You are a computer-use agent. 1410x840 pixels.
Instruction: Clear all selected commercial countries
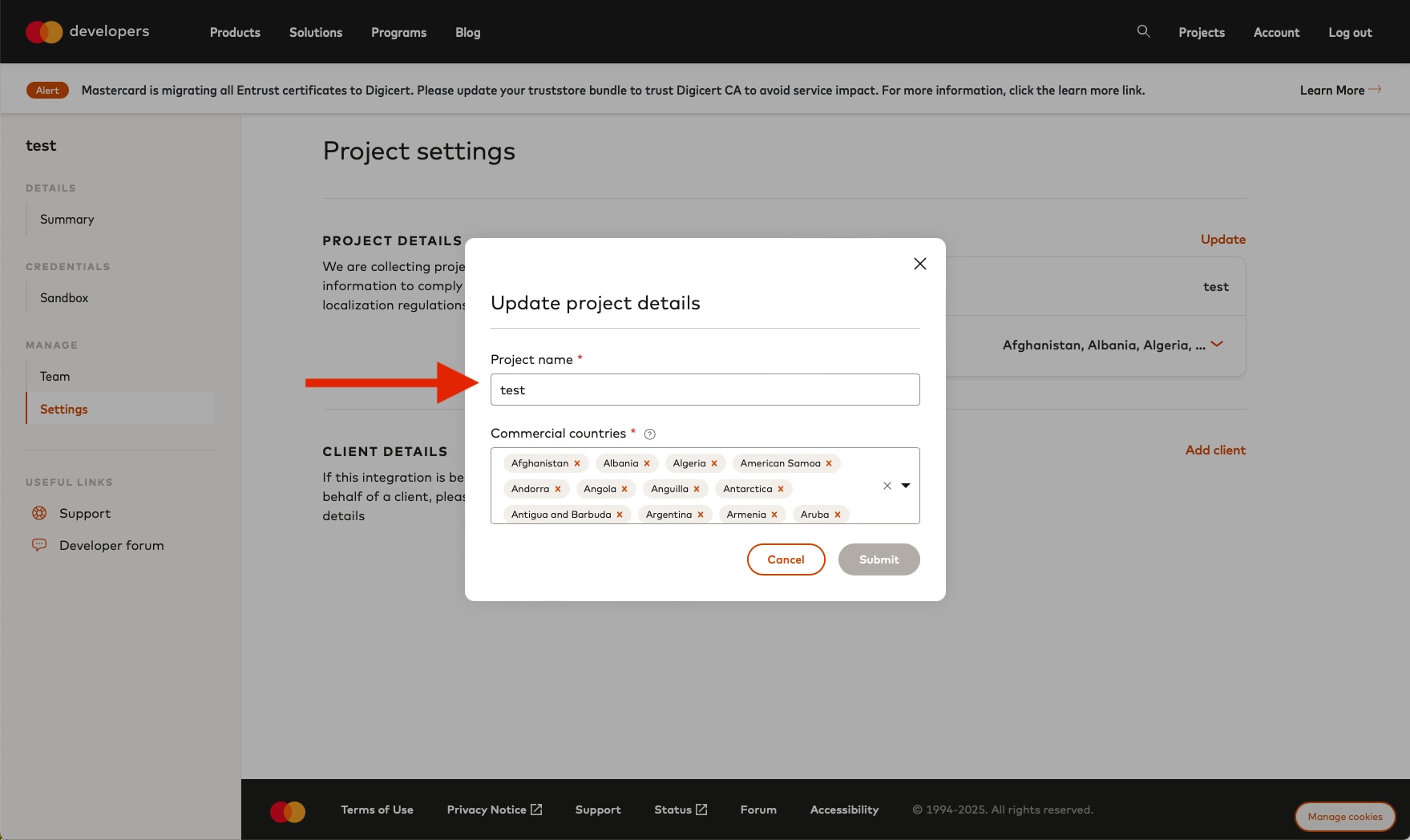887,486
